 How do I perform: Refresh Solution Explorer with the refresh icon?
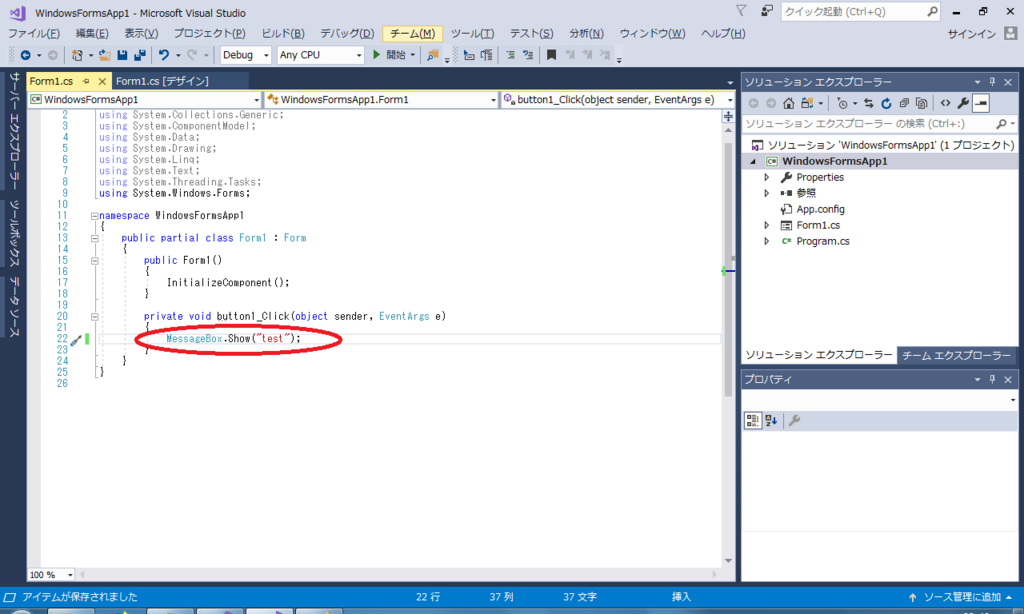[x=886, y=103]
